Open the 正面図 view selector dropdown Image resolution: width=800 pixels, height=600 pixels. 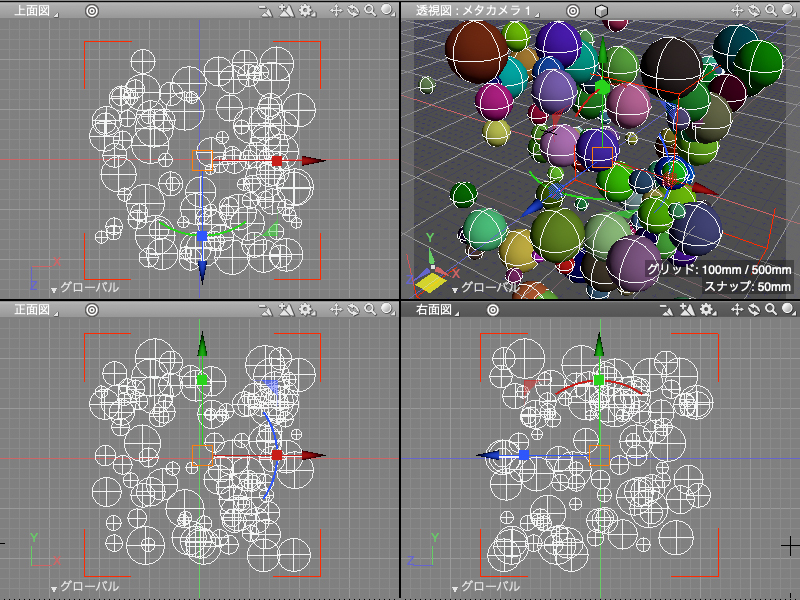[x=35, y=310]
